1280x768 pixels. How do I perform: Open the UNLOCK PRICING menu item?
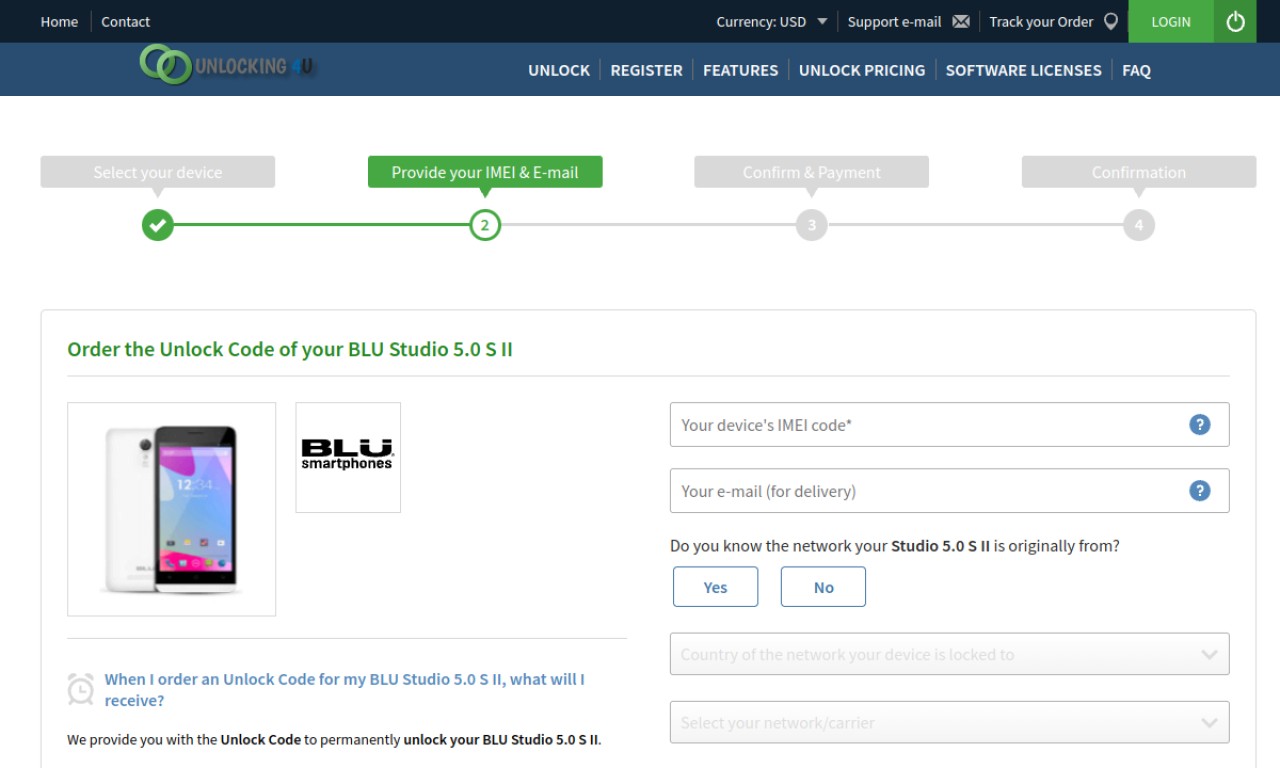point(862,70)
